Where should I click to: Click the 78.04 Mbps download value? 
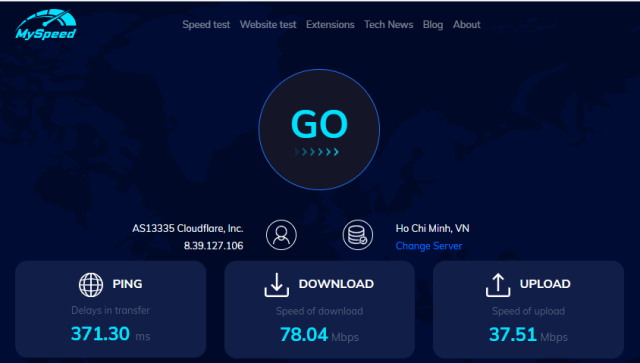pos(319,335)
